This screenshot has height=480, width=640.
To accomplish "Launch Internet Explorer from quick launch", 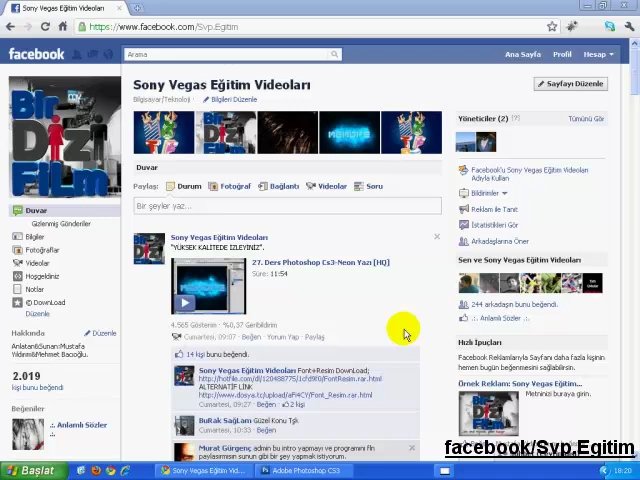I will (x=125, y=471).
